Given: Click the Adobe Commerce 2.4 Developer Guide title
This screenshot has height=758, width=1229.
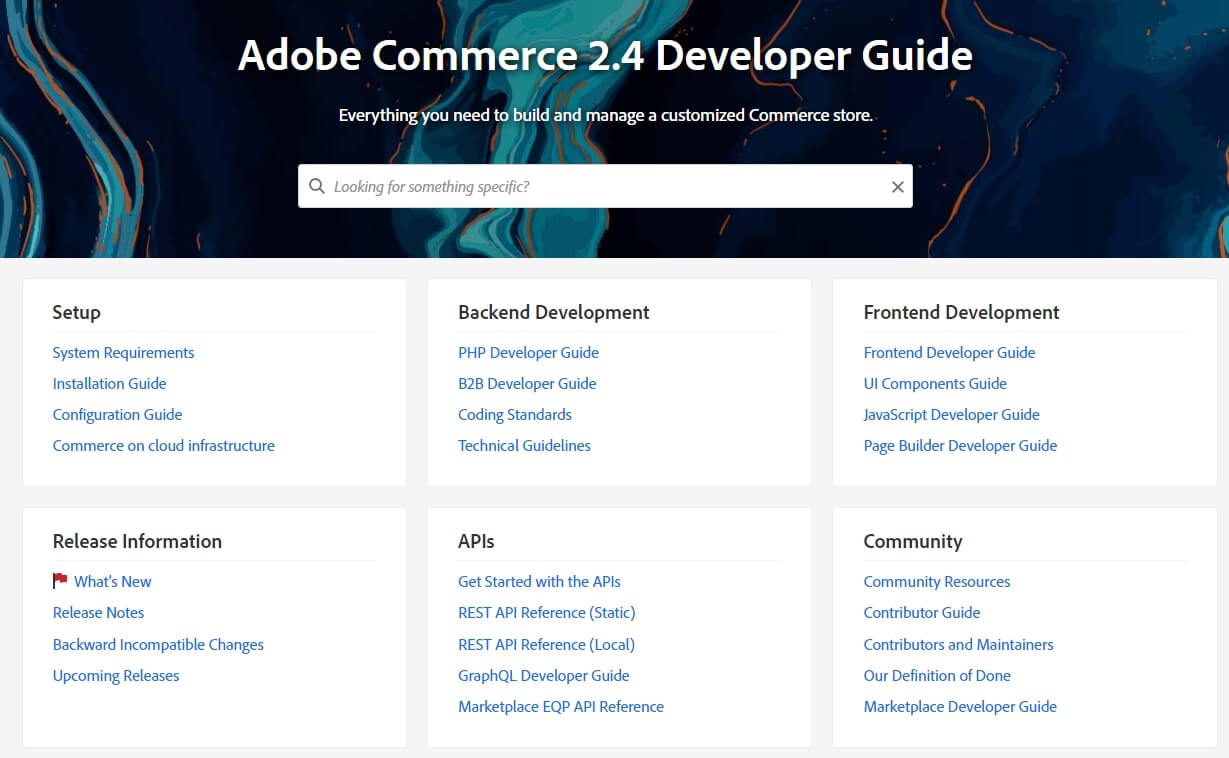Looking at the screenshot, I should [605, 55].
